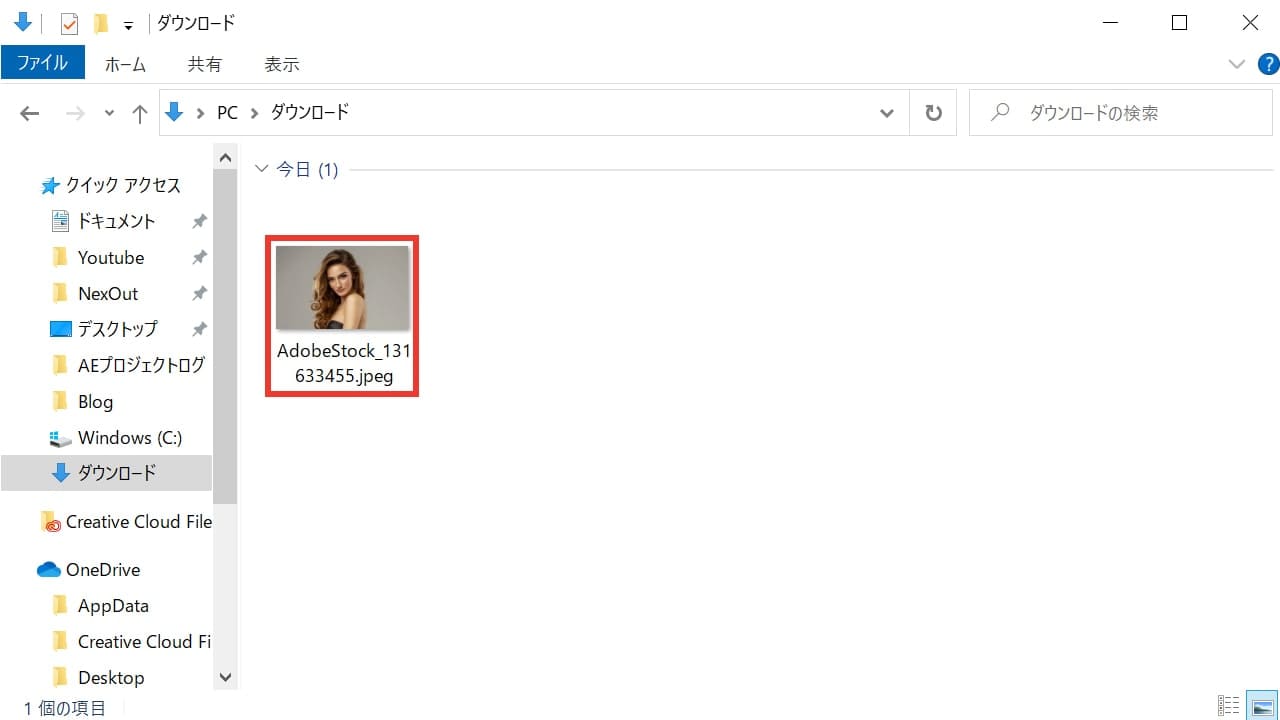Image resolution: width=1280 pixels, height=720 pixels.
Task: Open ドキュメント in the sidebar
Action: pos(117,221)
